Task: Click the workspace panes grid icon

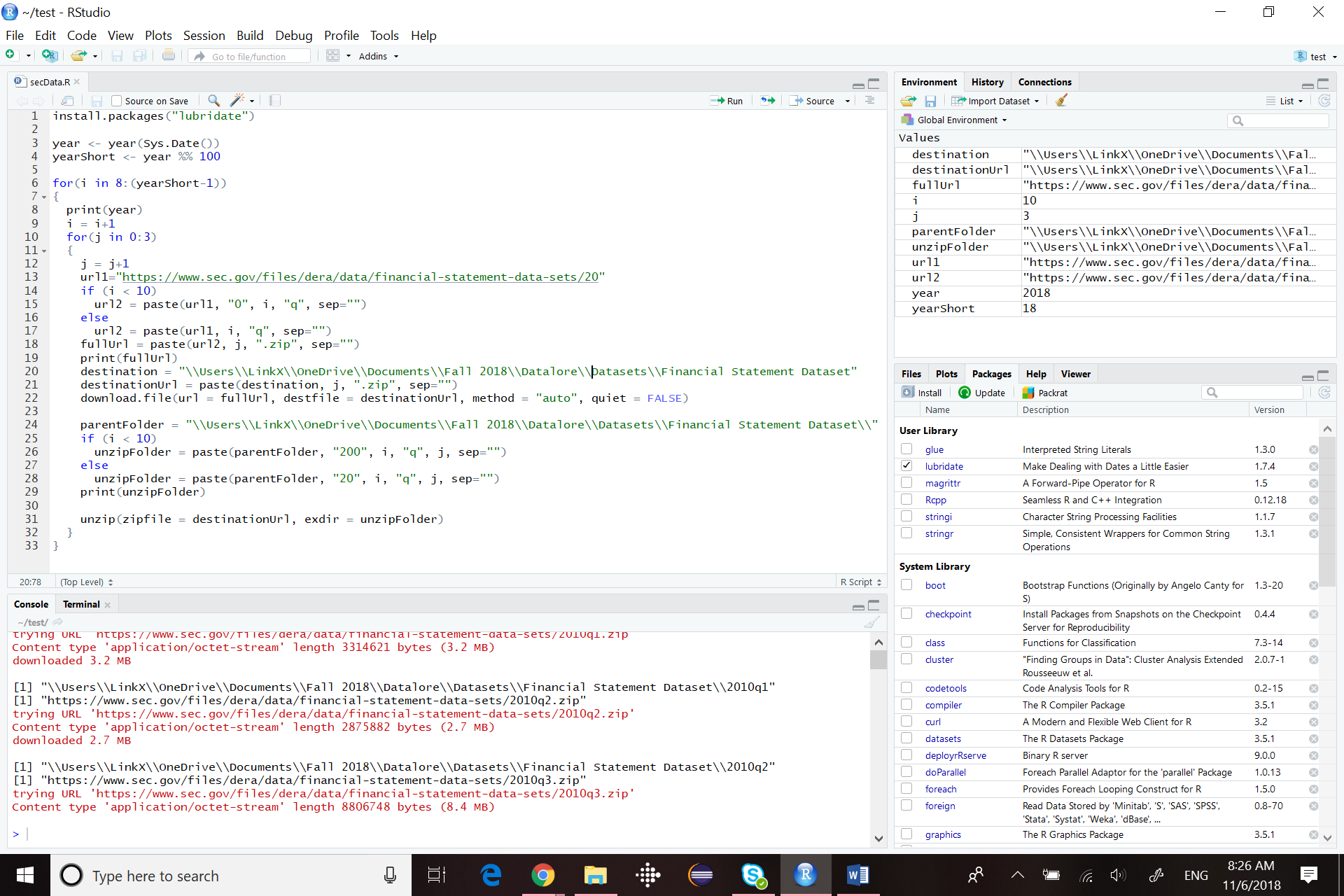Action: click(332, 55)
